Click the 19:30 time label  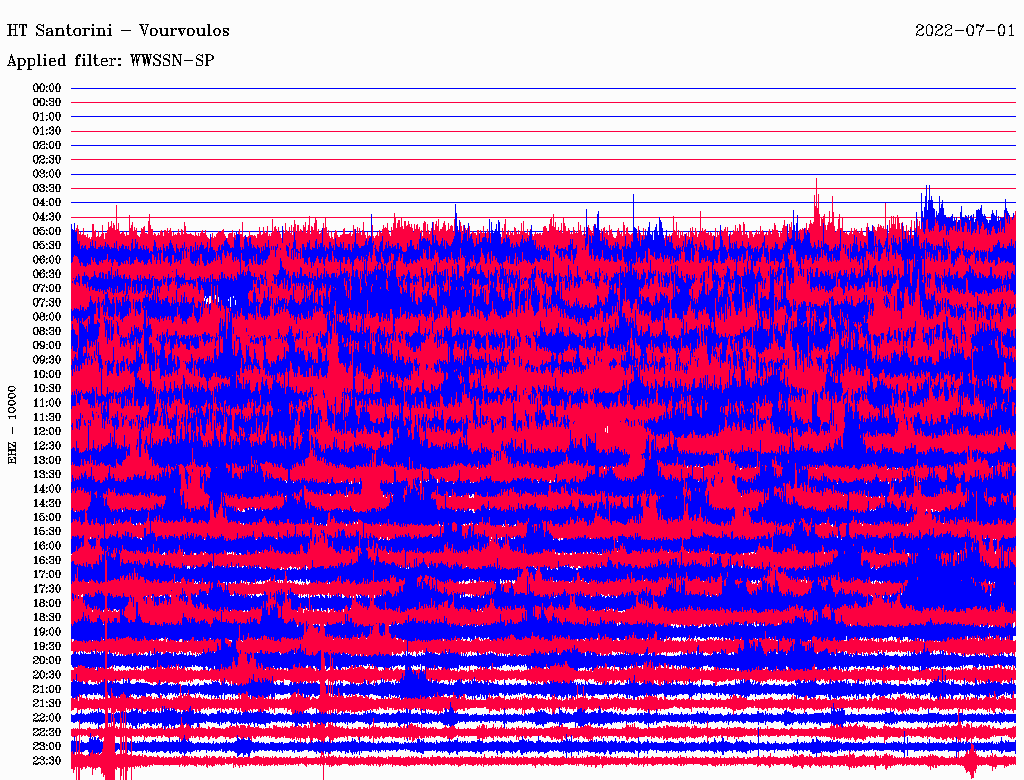coord(47,646)
